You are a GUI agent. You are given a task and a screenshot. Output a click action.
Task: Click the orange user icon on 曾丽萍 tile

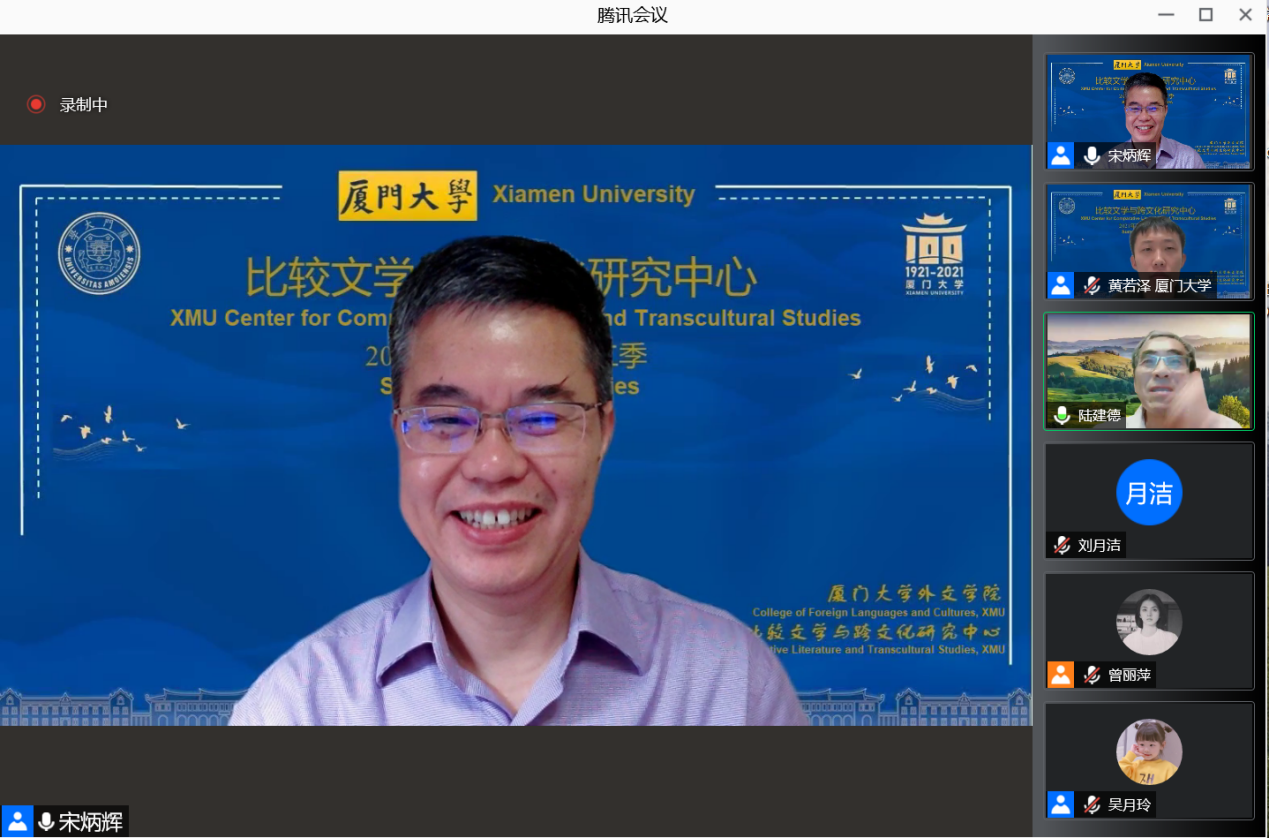(1060, 675)
